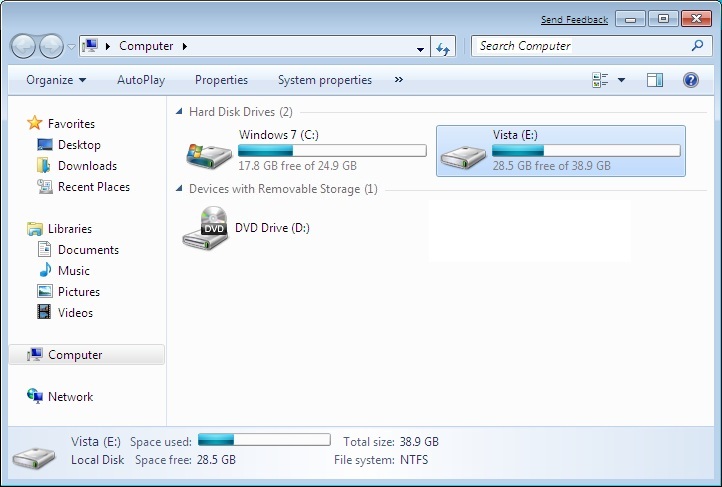Screen dimensions: 722x487
Task: Click the Windows 7 (C:) drive label
Action: coord(279,135)
